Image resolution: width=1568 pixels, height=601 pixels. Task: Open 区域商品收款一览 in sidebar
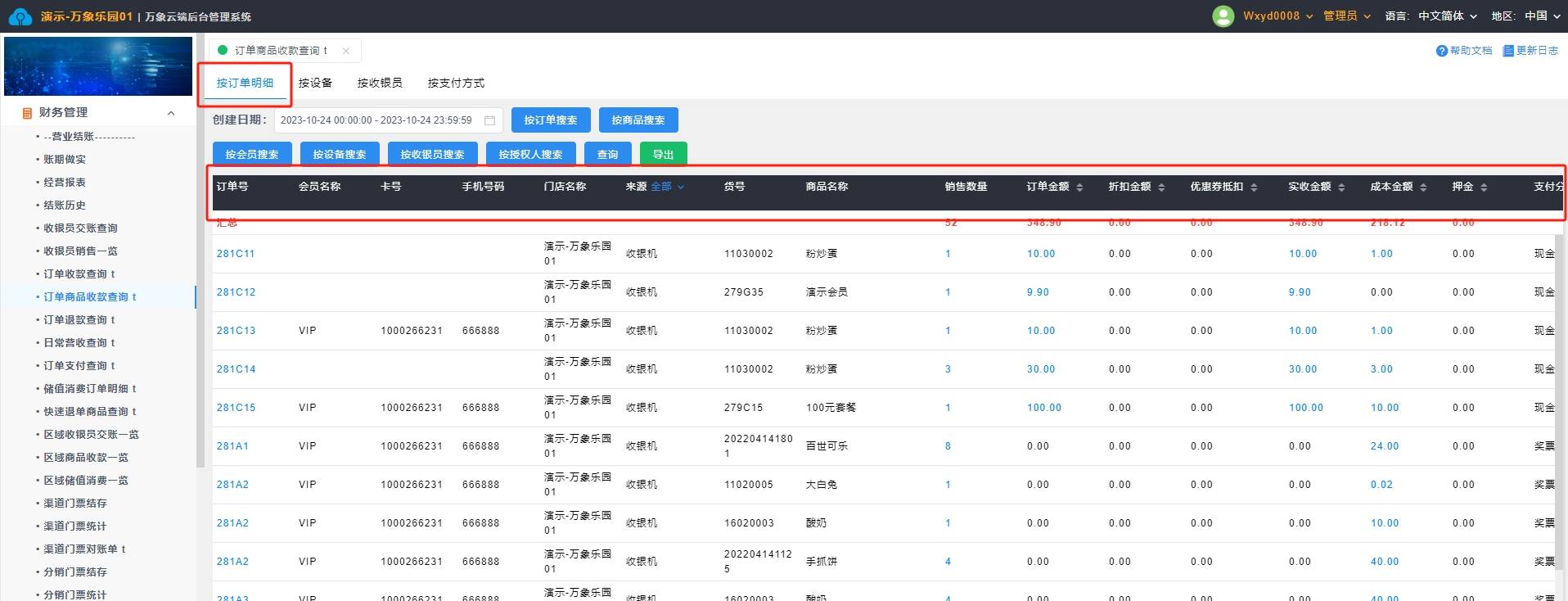pyautogui.click(x=86, y=458)
